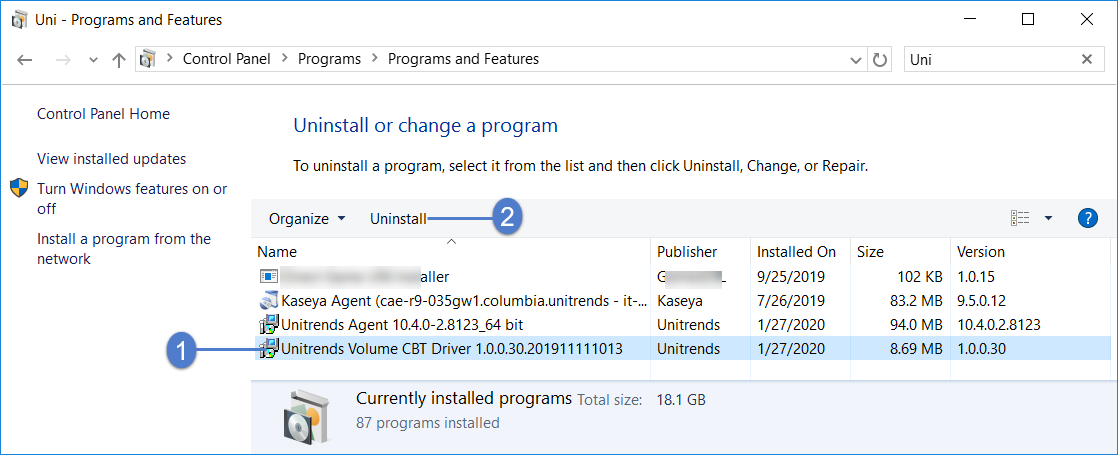The height and width of the screenshot is (455, 1118).
Task: Open Turn Windows features on or off
Action: pyautogui.click(x=132, y=199)
